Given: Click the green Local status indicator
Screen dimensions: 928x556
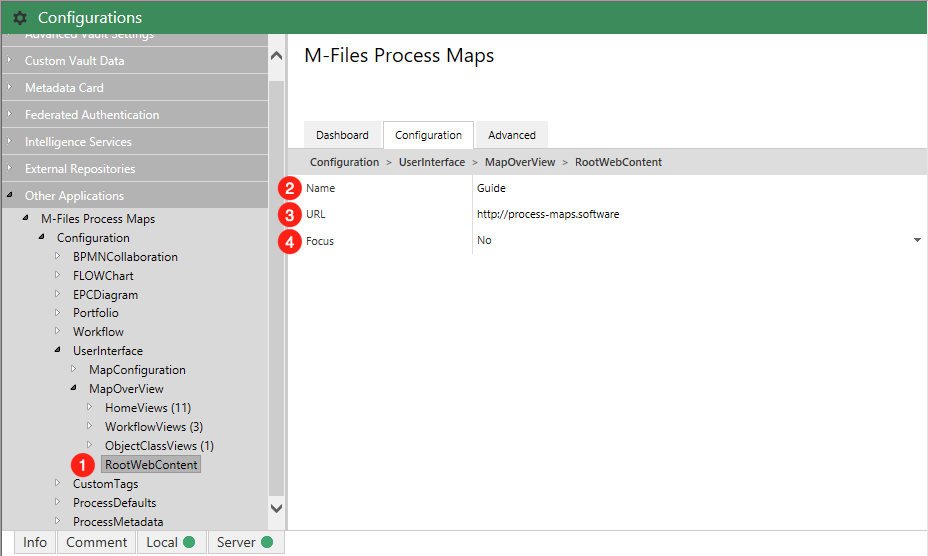Looking at the screenshot, I should tap(188, 542).
